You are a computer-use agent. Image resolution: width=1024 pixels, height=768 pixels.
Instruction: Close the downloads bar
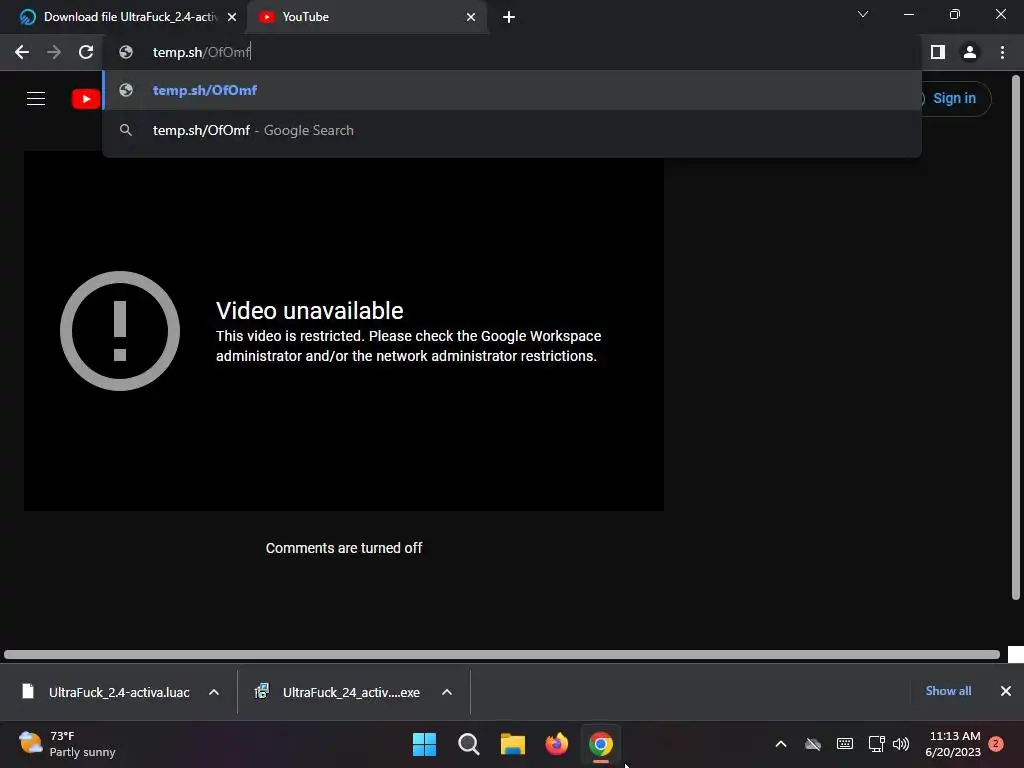[x=1006, y=691]
